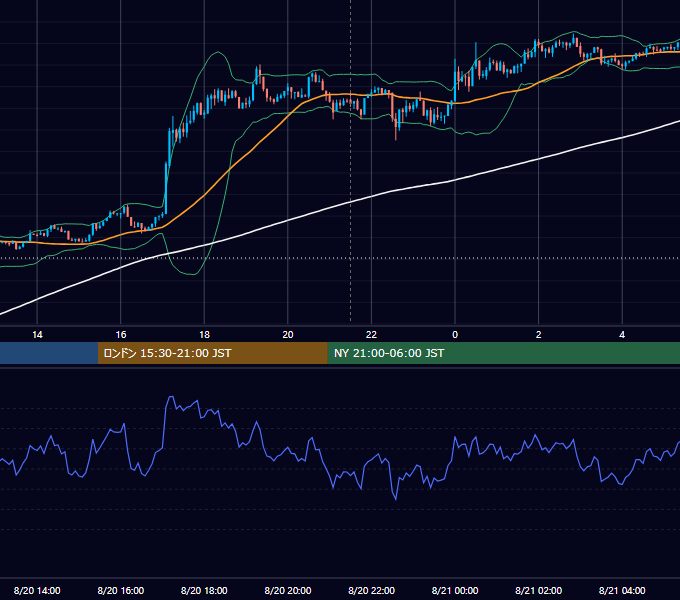Image resolution: width=680 pixels, height=600 pixels.
Task: Click the 14 hour axis label
Action: [37, 335]
